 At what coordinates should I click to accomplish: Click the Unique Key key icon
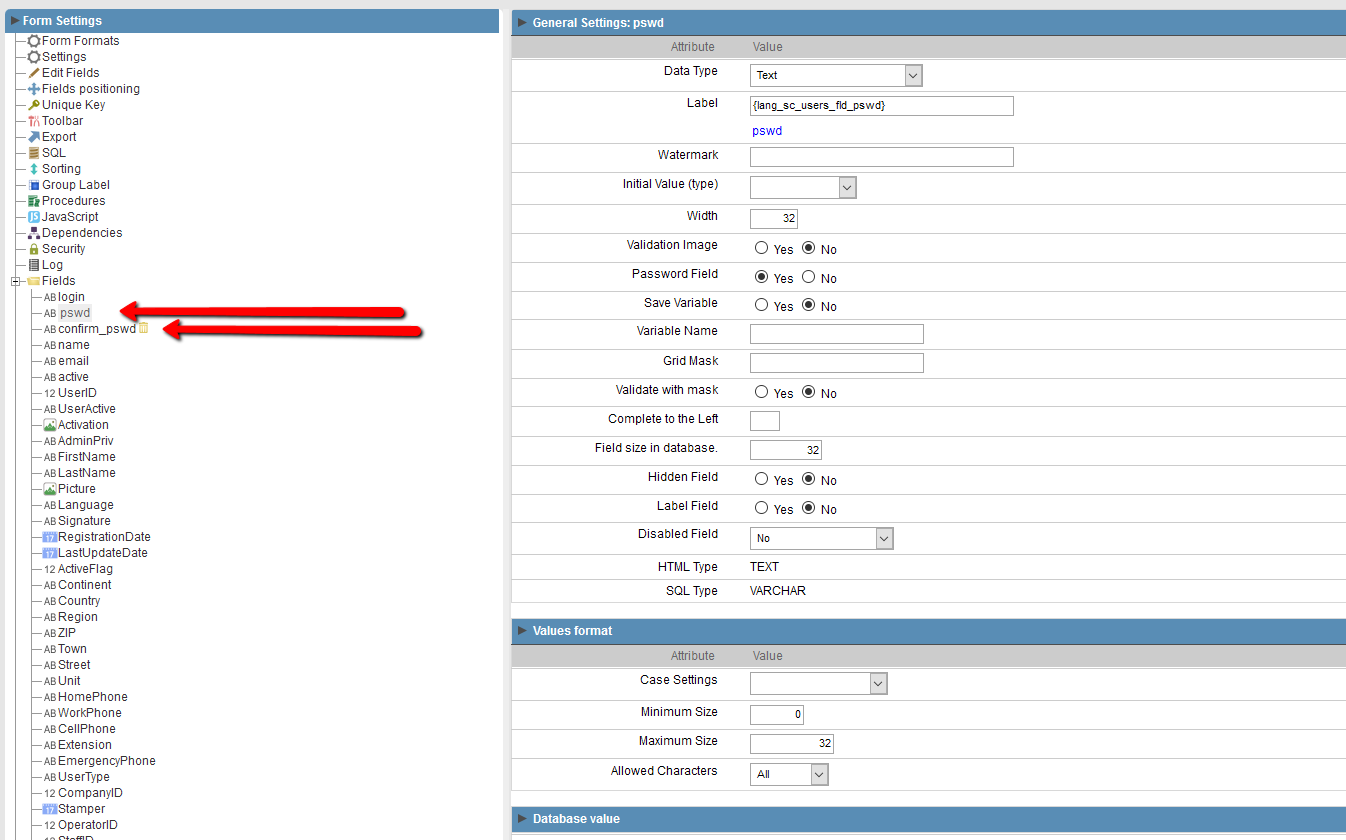coord(34,105)
